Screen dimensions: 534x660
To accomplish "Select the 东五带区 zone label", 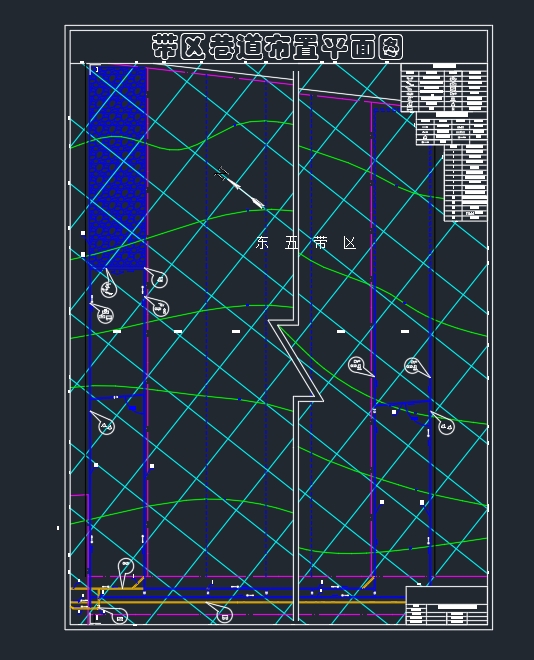I will pos(306,243).
